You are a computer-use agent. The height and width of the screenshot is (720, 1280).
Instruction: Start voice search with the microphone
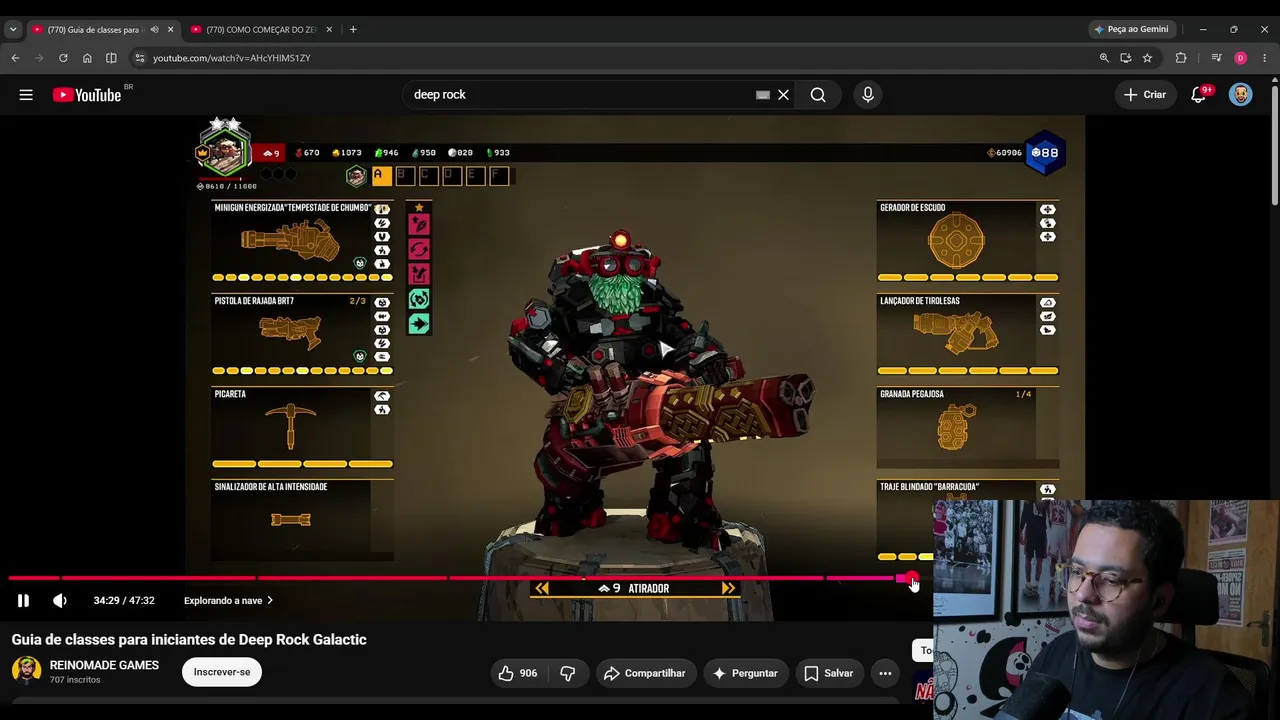click(x=868, y=95)
